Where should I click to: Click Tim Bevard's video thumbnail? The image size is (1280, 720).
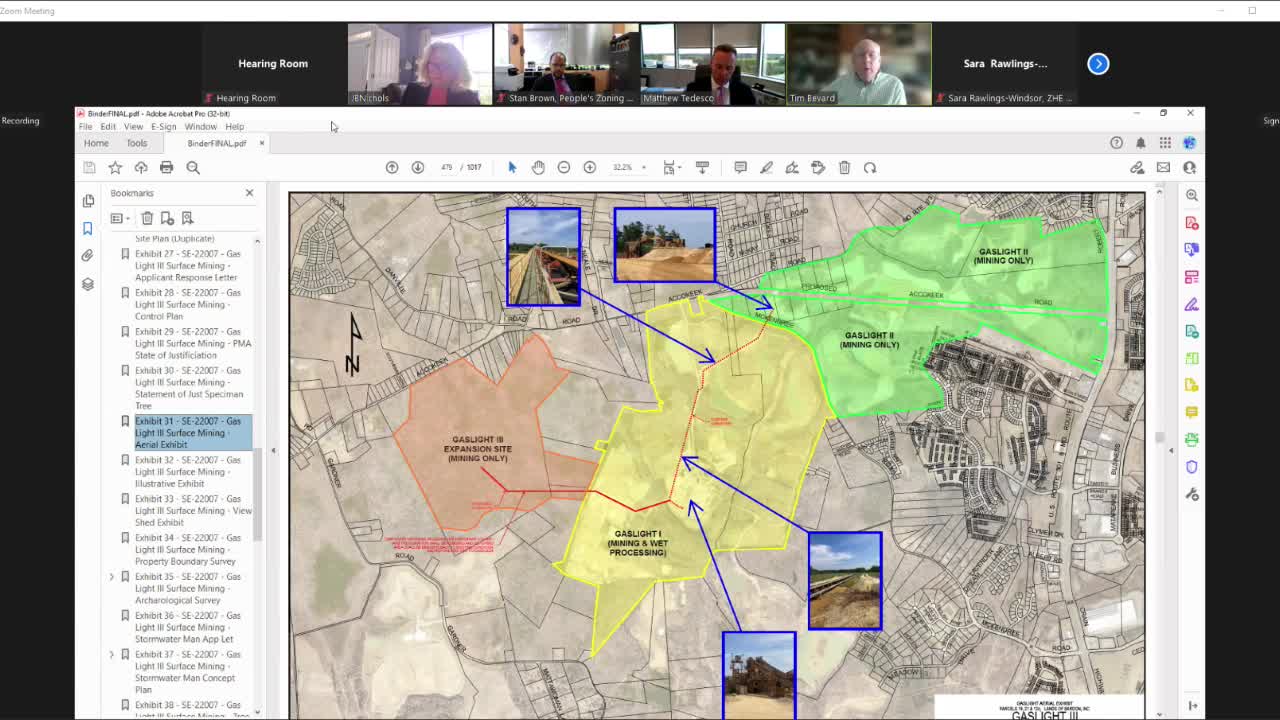pyautogui.click(x=859, y=64)
